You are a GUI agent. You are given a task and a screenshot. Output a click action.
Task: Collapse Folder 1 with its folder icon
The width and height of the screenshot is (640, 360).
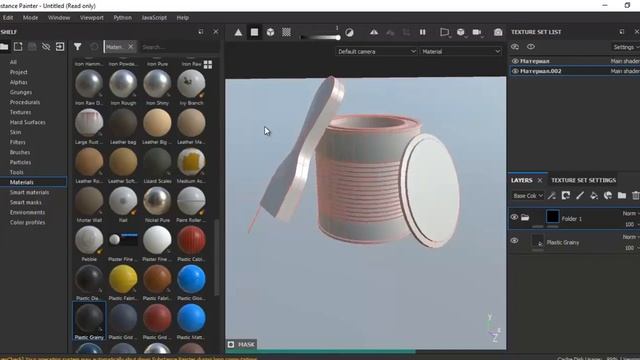point(525,218)
